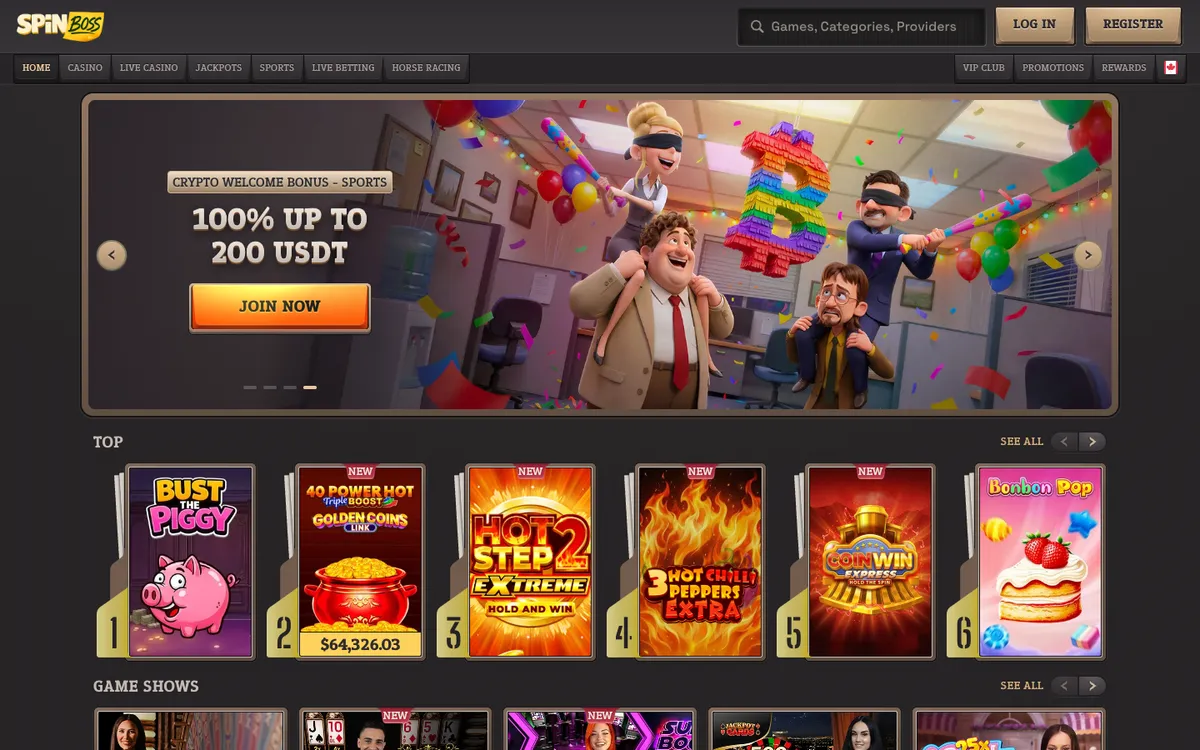Open Game Shows thumbnail with purple neon
Screen dimensions: 1200x750
pos(600,729)
